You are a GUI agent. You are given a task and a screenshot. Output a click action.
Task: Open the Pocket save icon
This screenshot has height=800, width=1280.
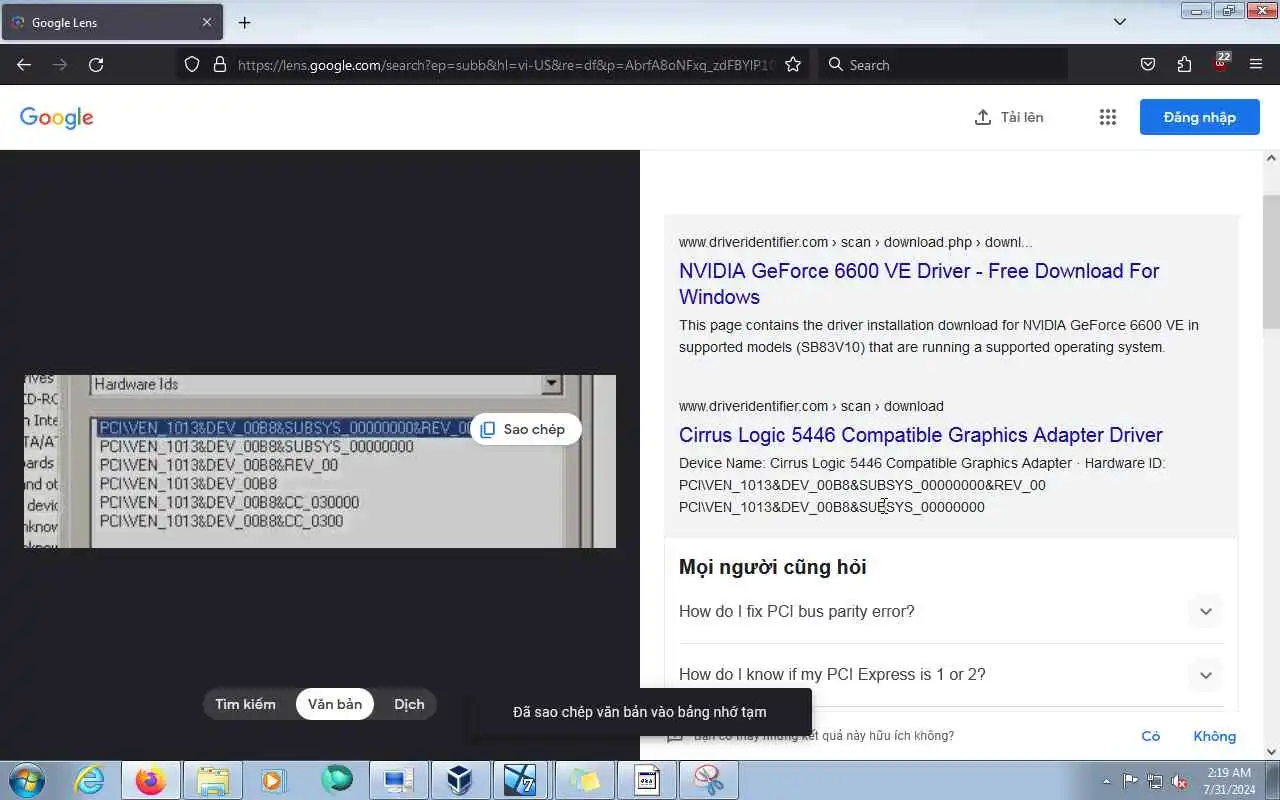[1148, 64]
